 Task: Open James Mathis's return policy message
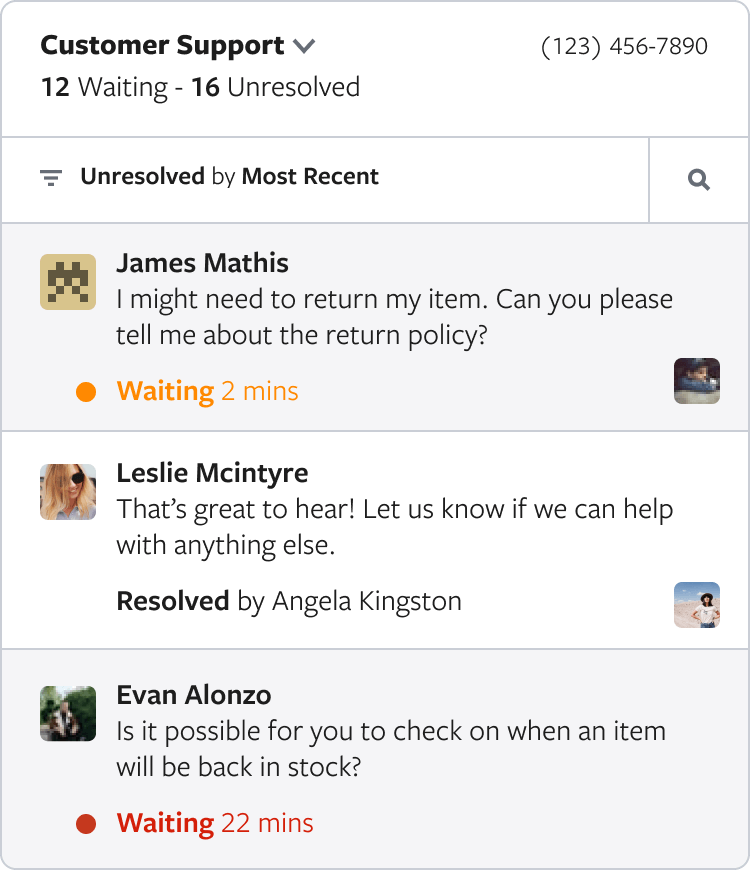pyautogui.click(x=394, y=316)
